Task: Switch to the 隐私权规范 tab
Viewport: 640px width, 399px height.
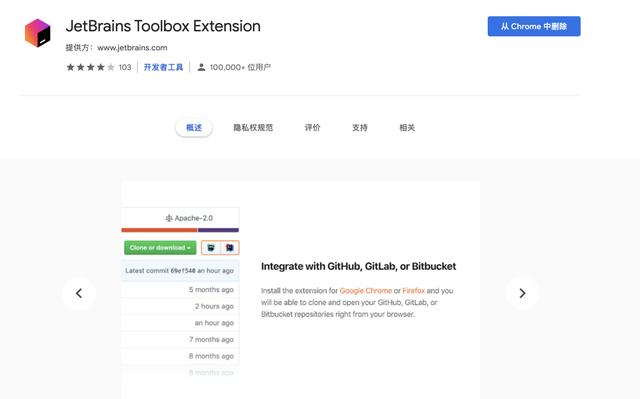Action: pyautogui.click(x=253, y=128)
